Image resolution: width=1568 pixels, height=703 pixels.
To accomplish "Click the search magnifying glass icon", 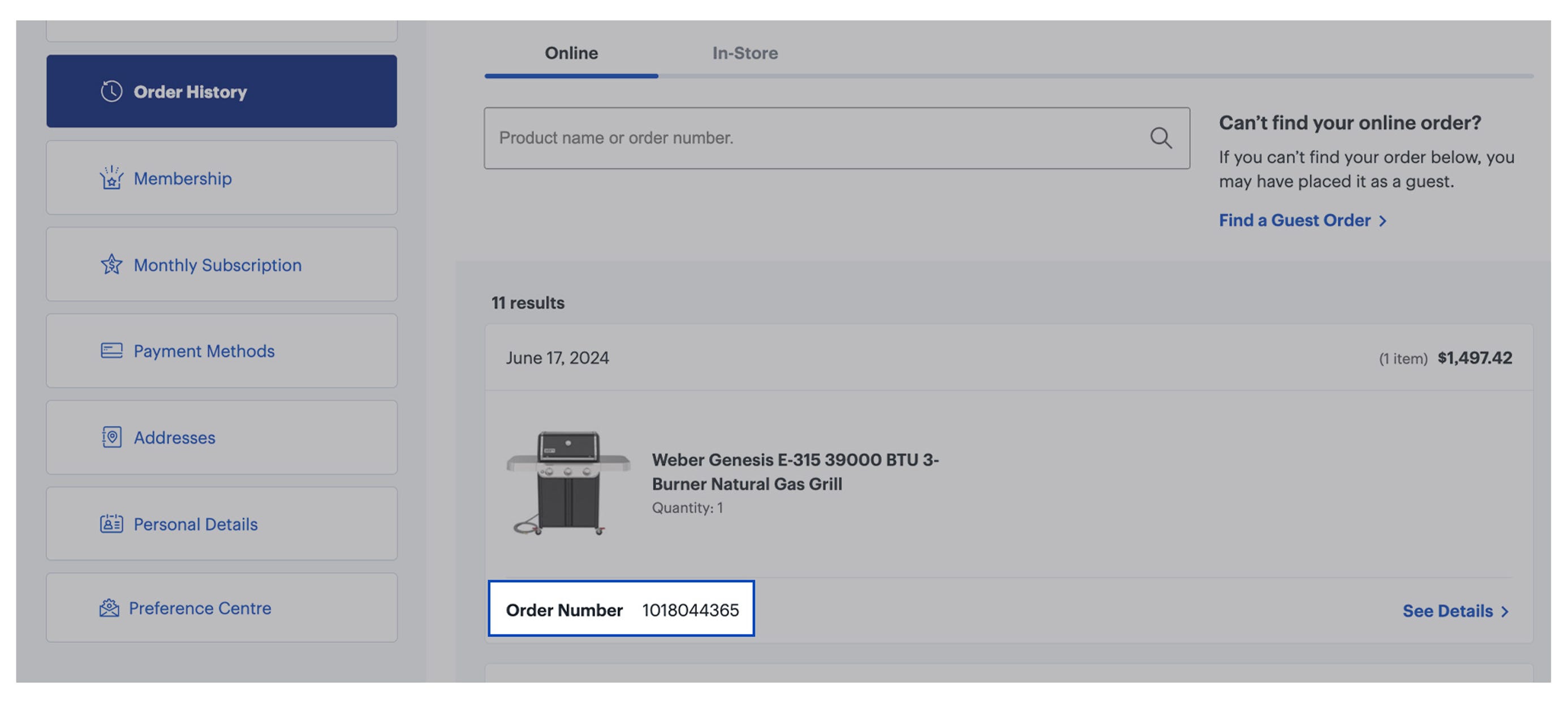I will coord(1161,138).
